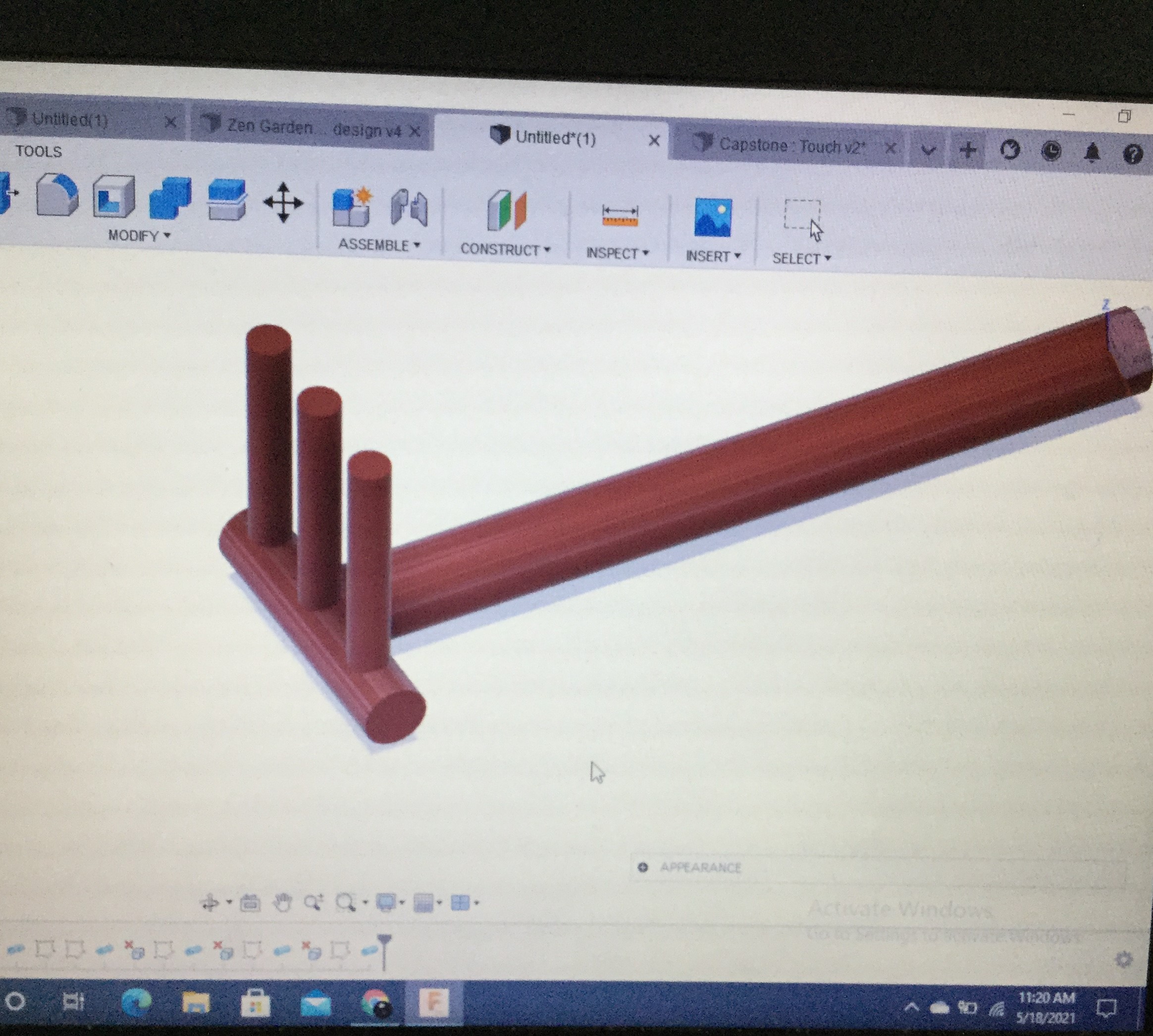The image size is (1153, 1036).
Task: Select the Move/Copy arrows tool
Action: 283,203
